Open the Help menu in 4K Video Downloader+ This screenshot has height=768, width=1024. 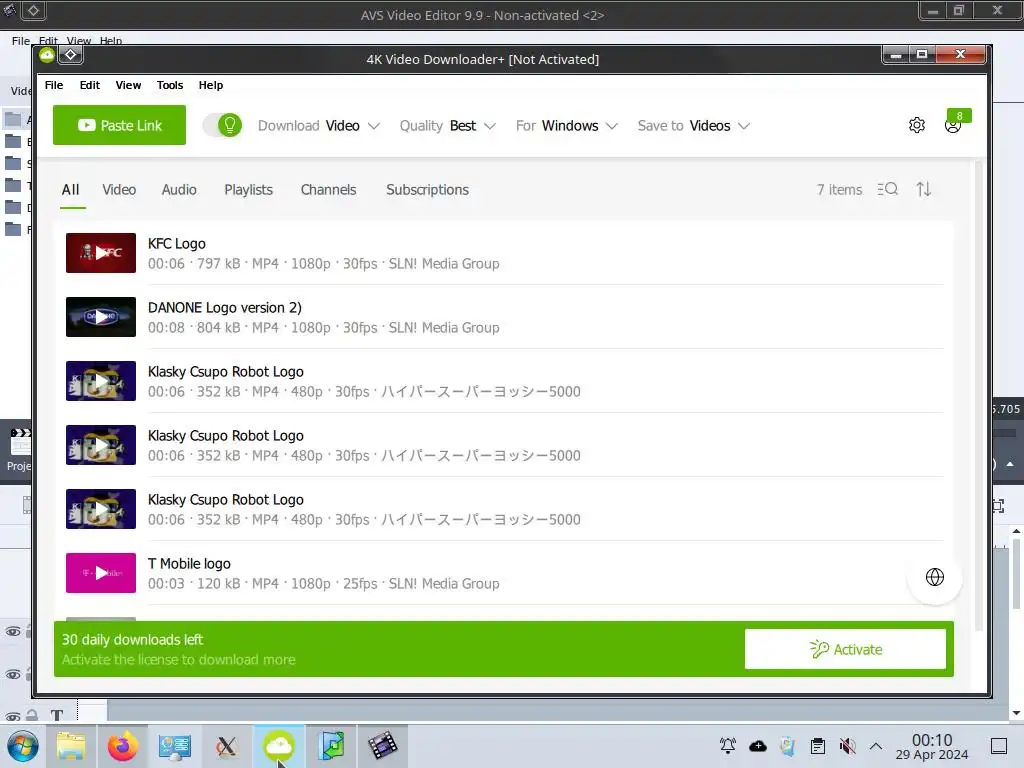(x=210, y=85)
